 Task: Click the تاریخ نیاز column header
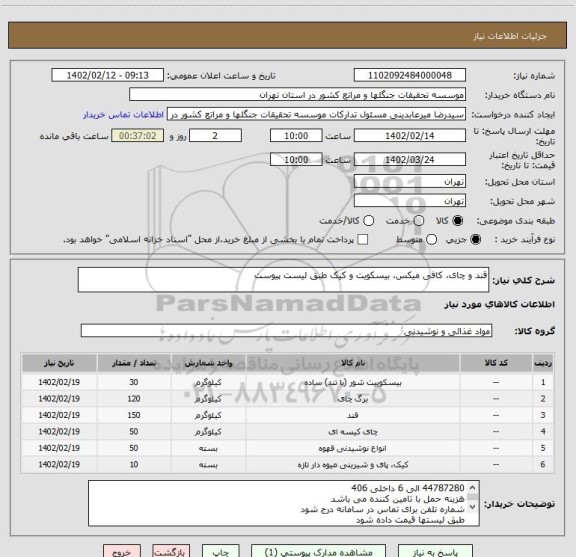[x=59, y=363]
